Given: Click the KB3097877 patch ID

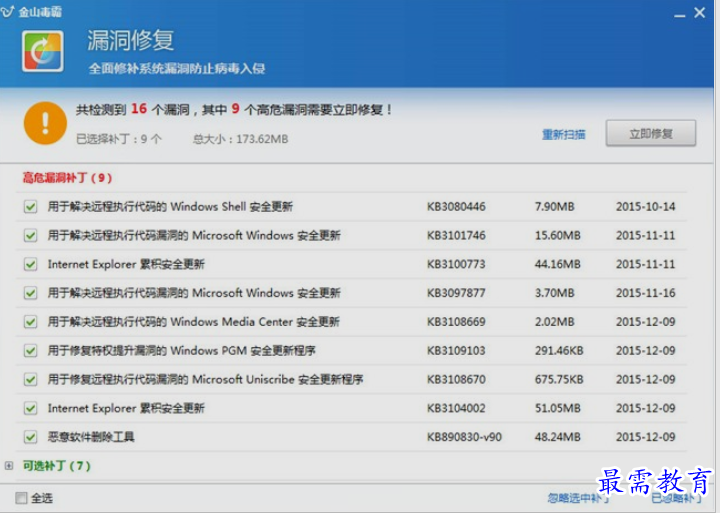Looking at the screenshot, I should click(x=456, y=293).
